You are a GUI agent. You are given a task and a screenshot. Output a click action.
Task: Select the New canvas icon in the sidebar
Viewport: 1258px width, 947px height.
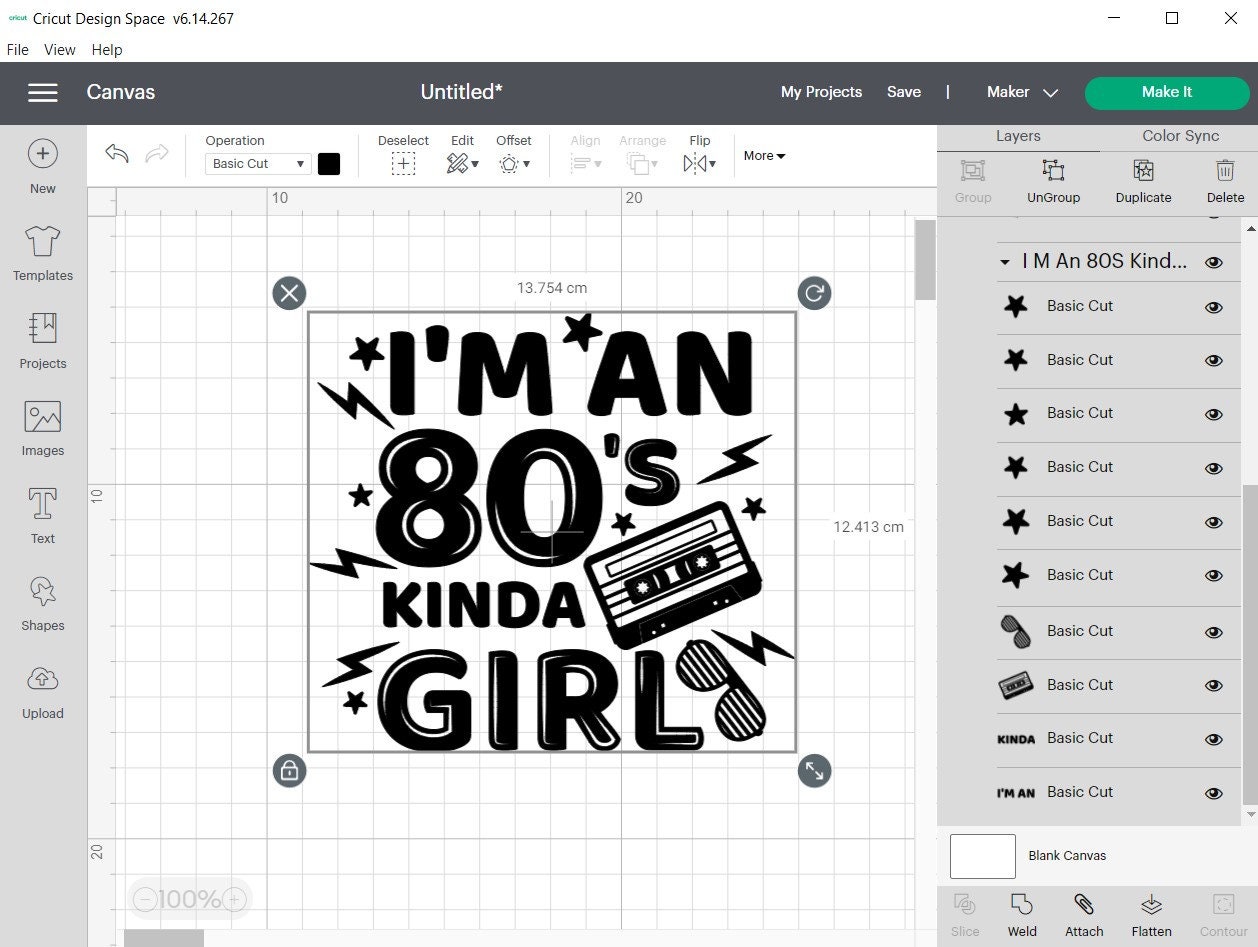42,165
